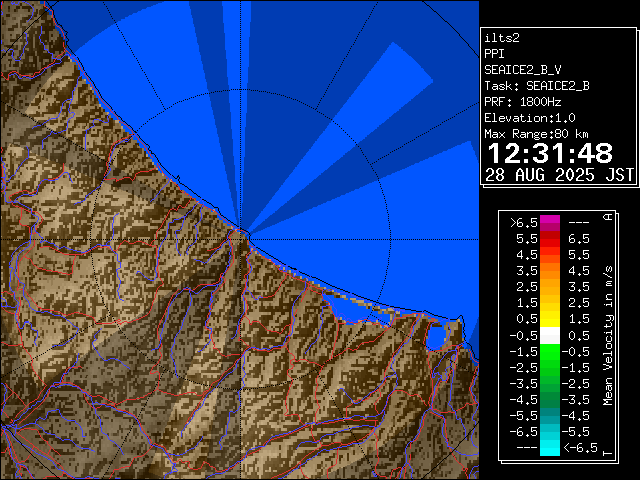Select the white -0.5 to 0.5 swatch
Image resolution: width=640 pixels, height=480 pixels.
549,335
